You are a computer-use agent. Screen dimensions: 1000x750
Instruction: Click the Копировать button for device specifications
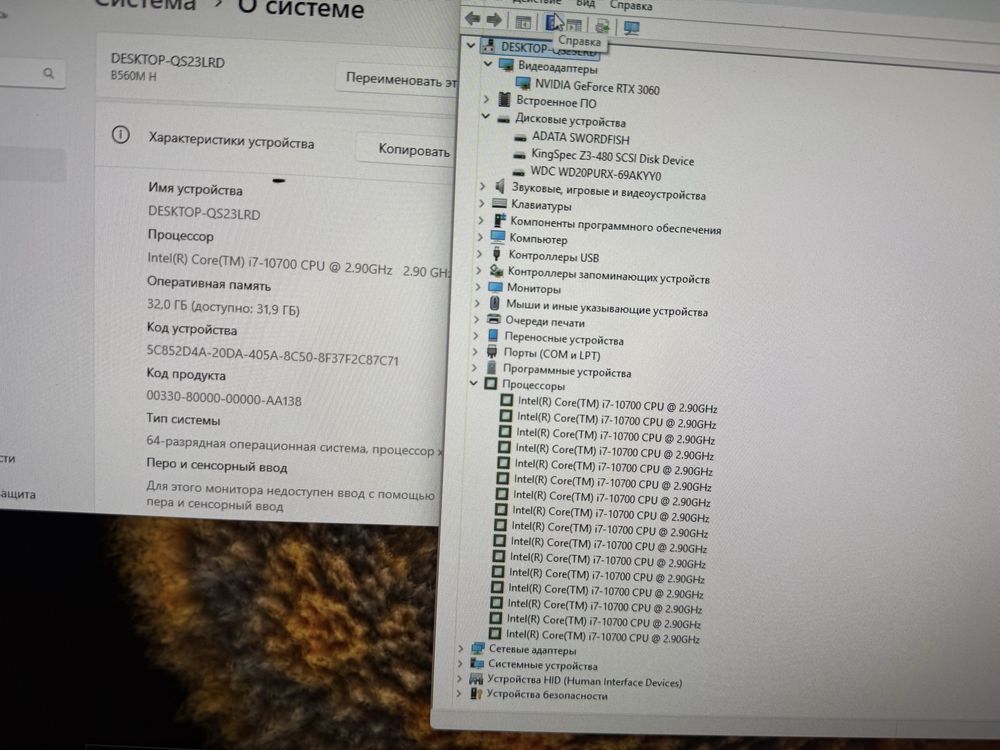(x=406, y=149)
